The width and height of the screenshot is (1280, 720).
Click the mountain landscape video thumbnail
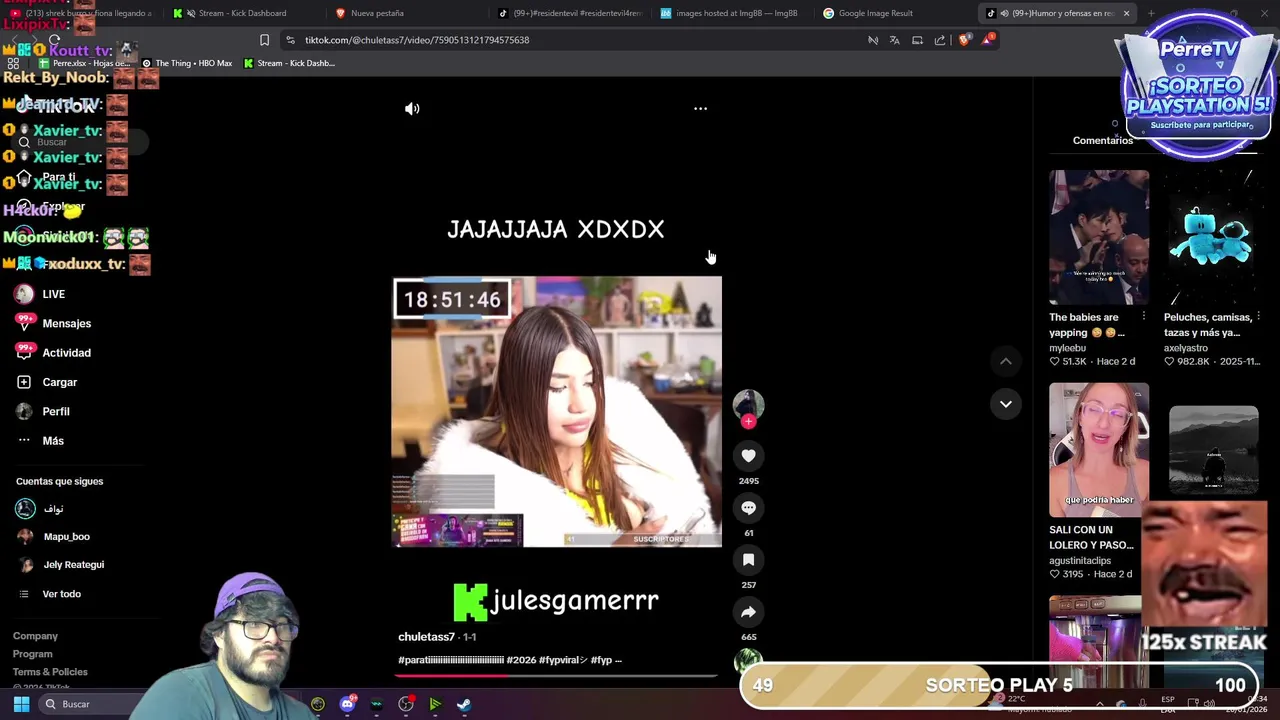[x=1214, y=450]
